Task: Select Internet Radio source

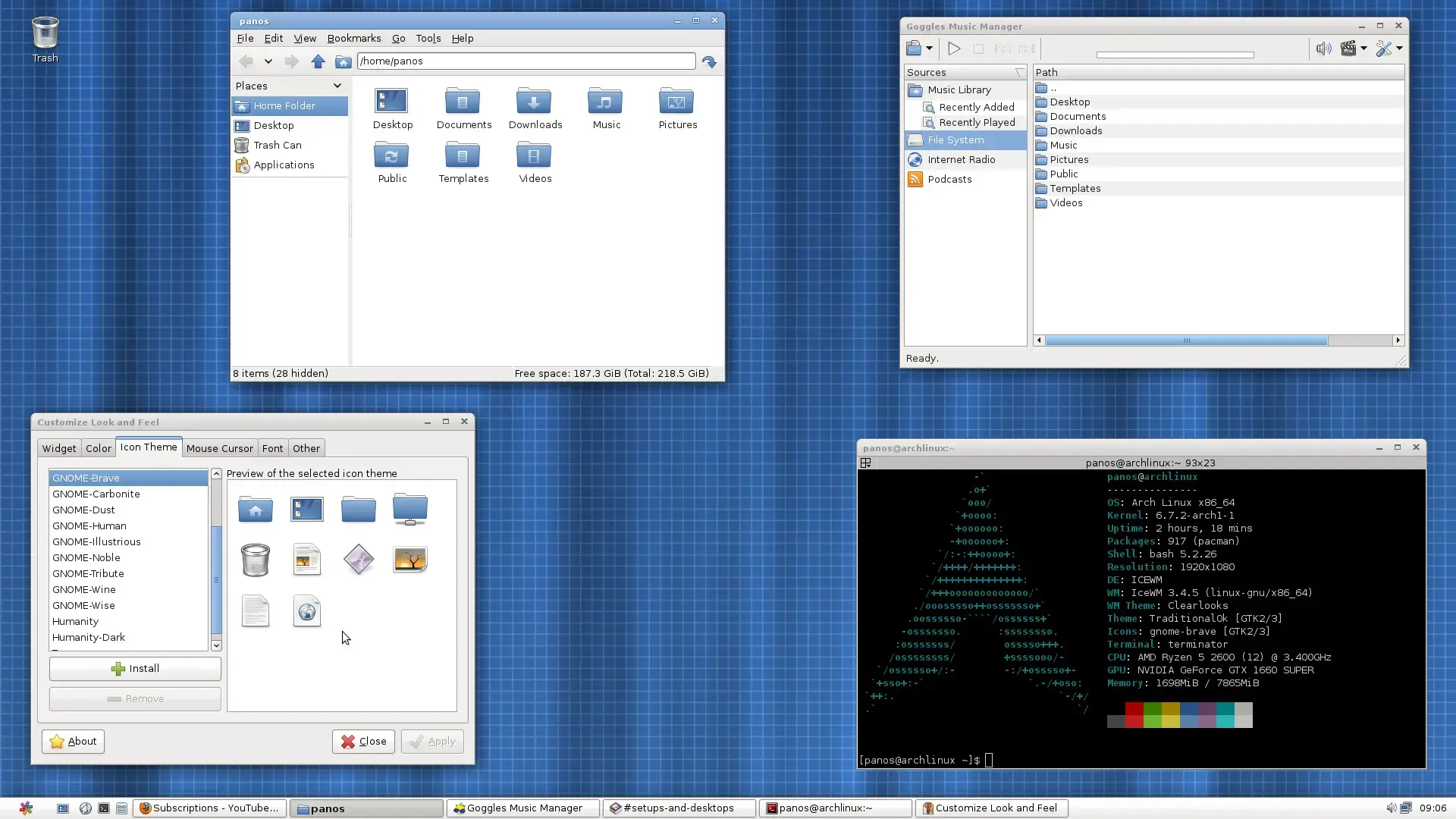Action: point(965,159)
